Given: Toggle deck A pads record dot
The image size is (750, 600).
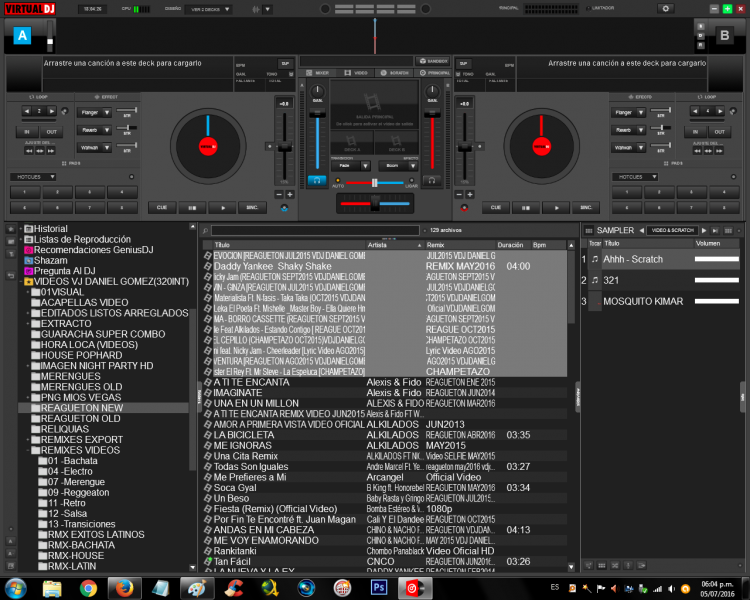Looking at the screenshot, I should coord(132,177).
